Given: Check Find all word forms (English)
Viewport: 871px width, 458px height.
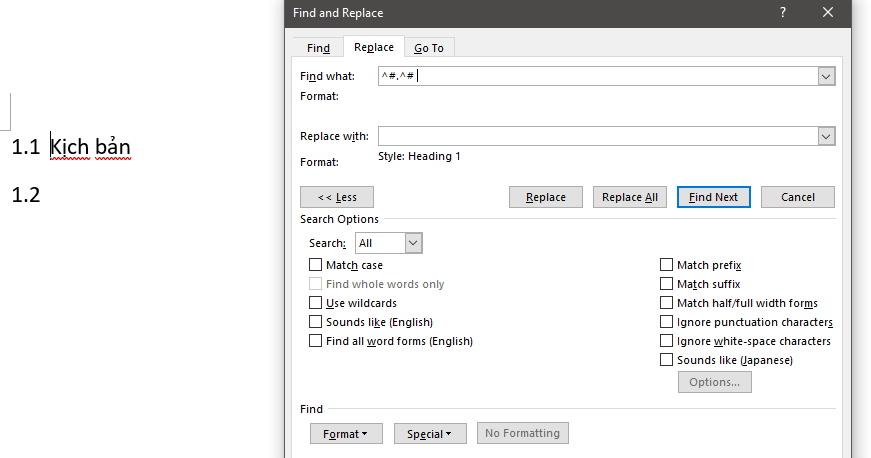Looking at the screenshot, I should point(316,341).
